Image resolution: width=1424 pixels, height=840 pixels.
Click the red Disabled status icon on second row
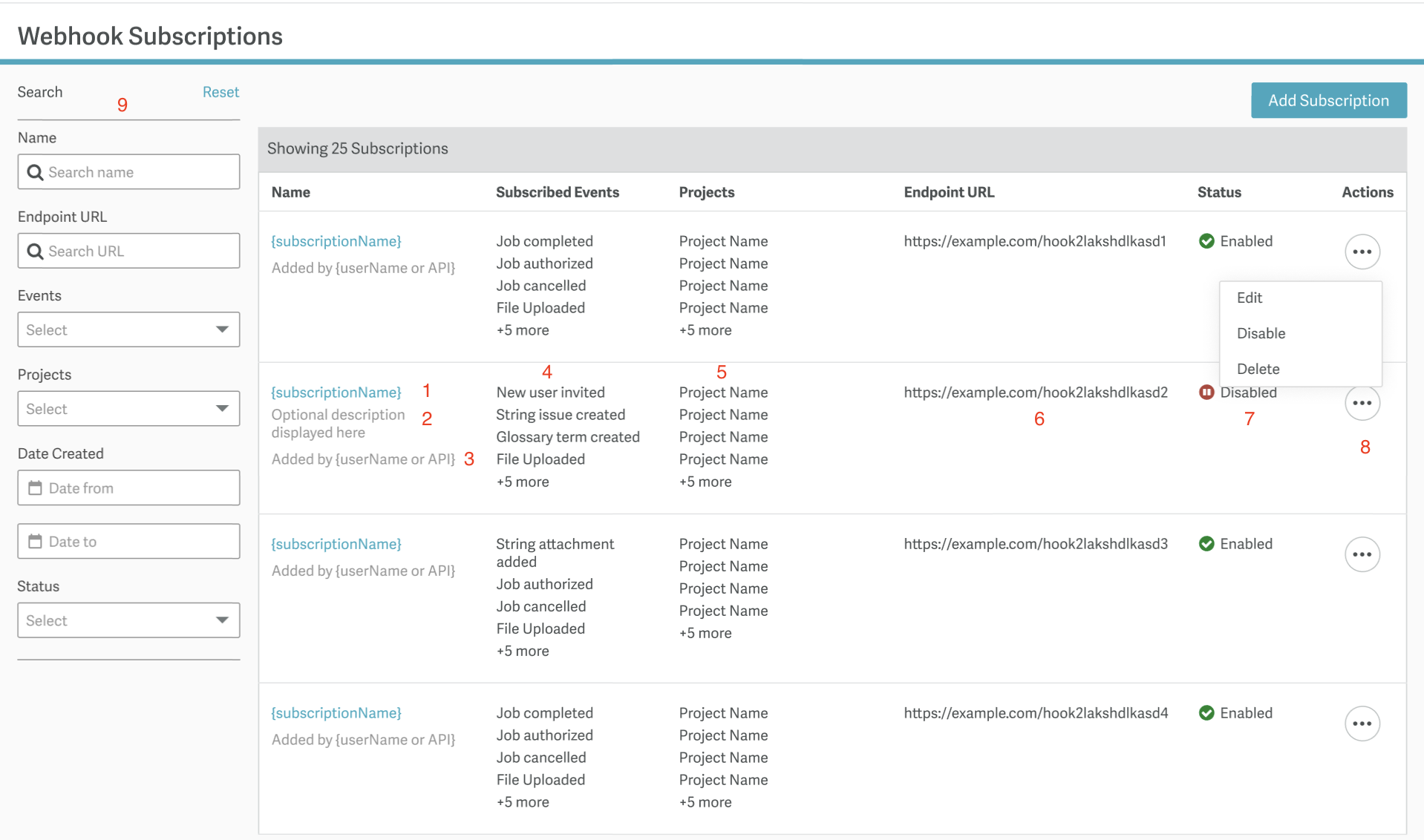pos(1206,392)
